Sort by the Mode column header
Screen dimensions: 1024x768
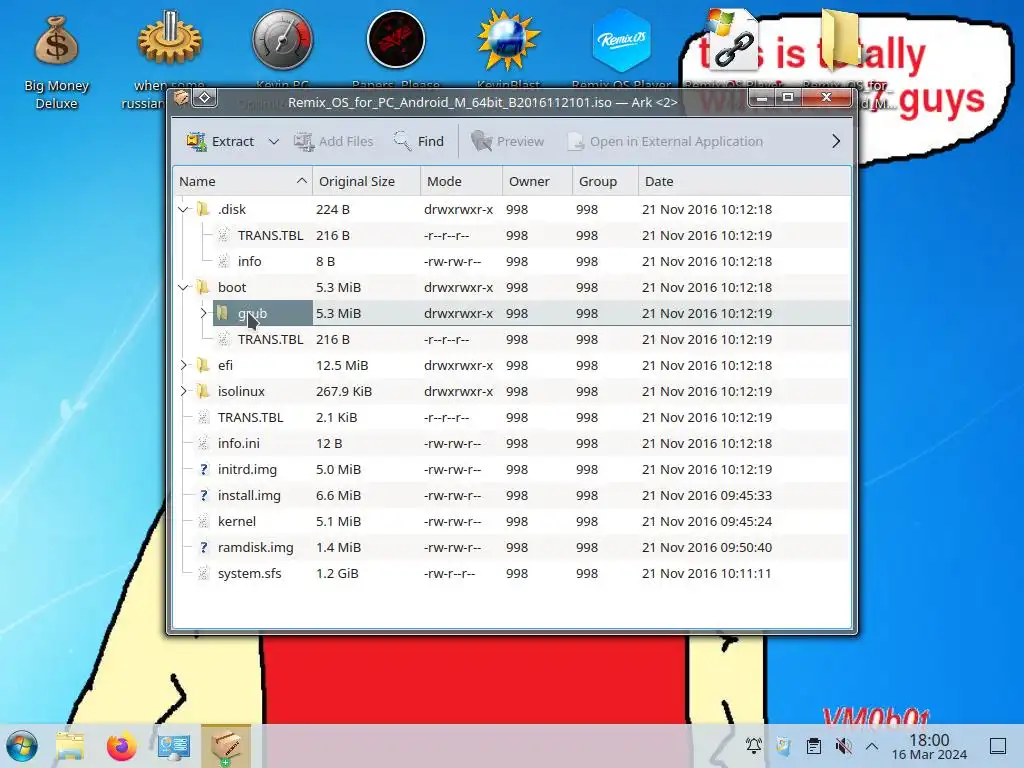[x=461, y=181]
